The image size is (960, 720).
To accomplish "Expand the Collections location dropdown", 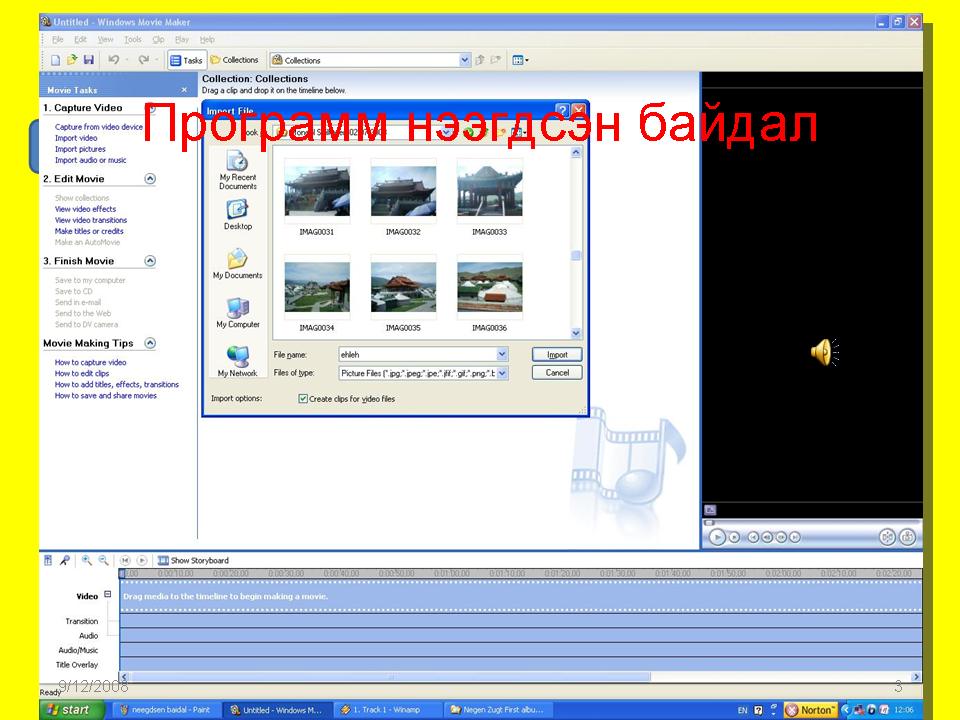I will pyautogui.click(x=465, y=60).
